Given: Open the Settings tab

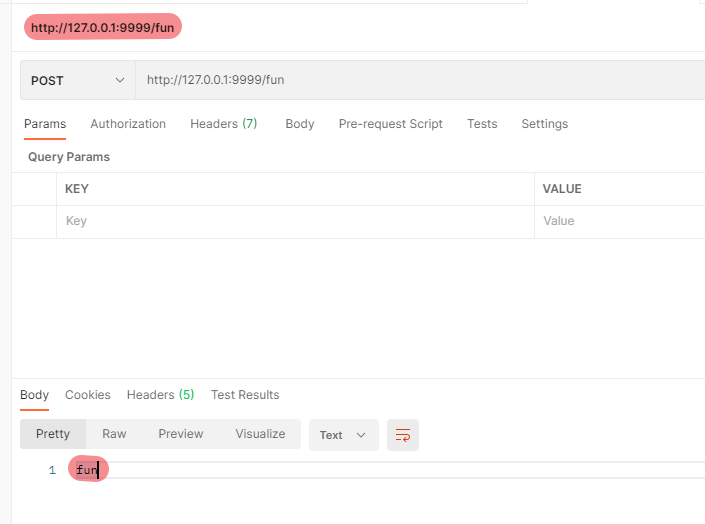Looking at the screenshot, I should tap(544, 124).
